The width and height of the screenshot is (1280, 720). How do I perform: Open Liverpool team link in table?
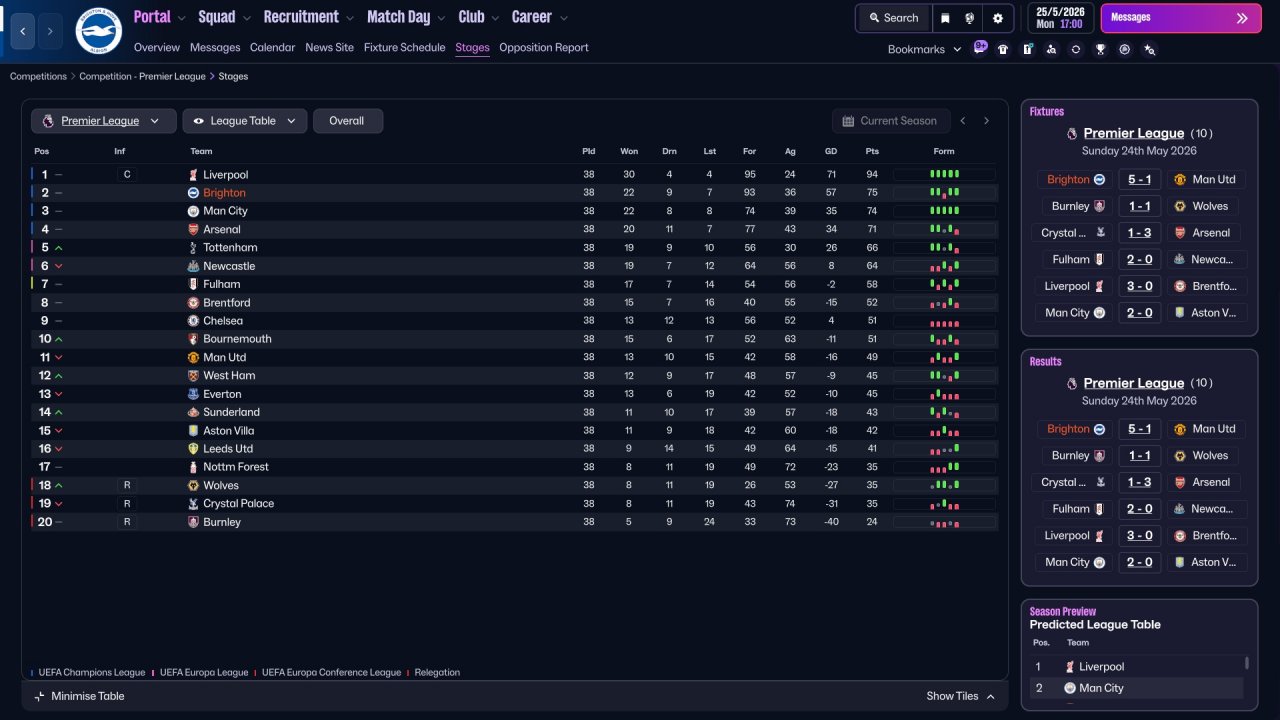point(225,175)
